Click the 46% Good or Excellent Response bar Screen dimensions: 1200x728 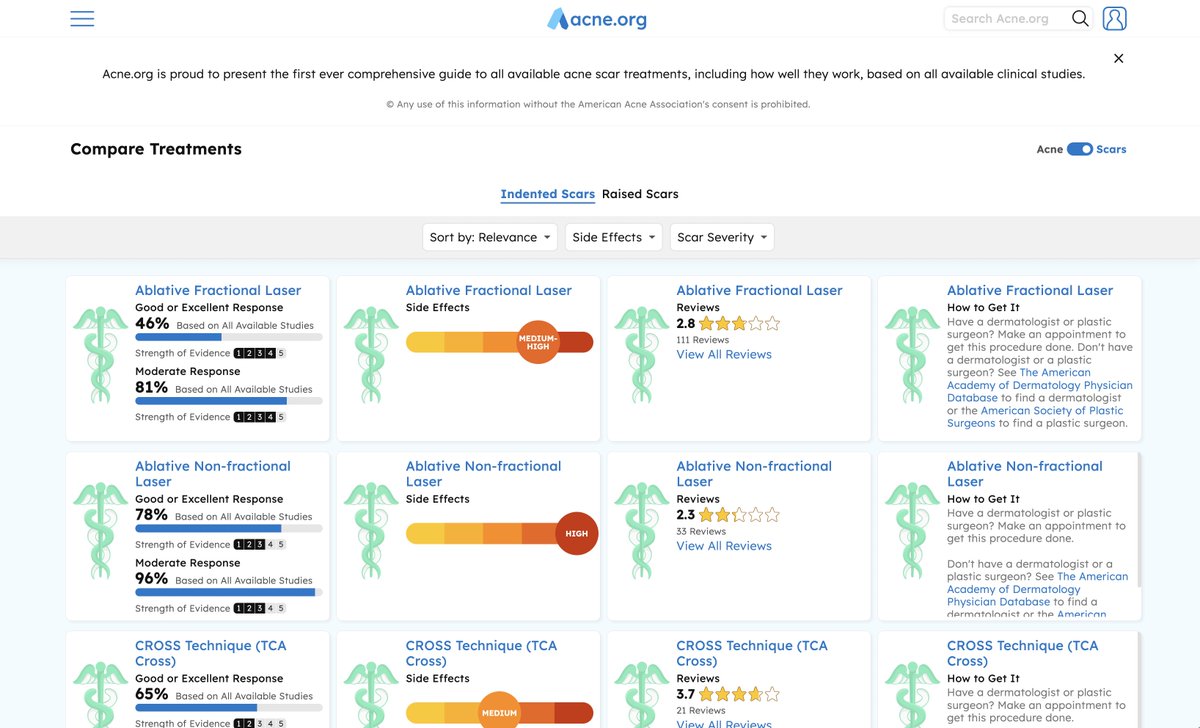tap(229, 337)
